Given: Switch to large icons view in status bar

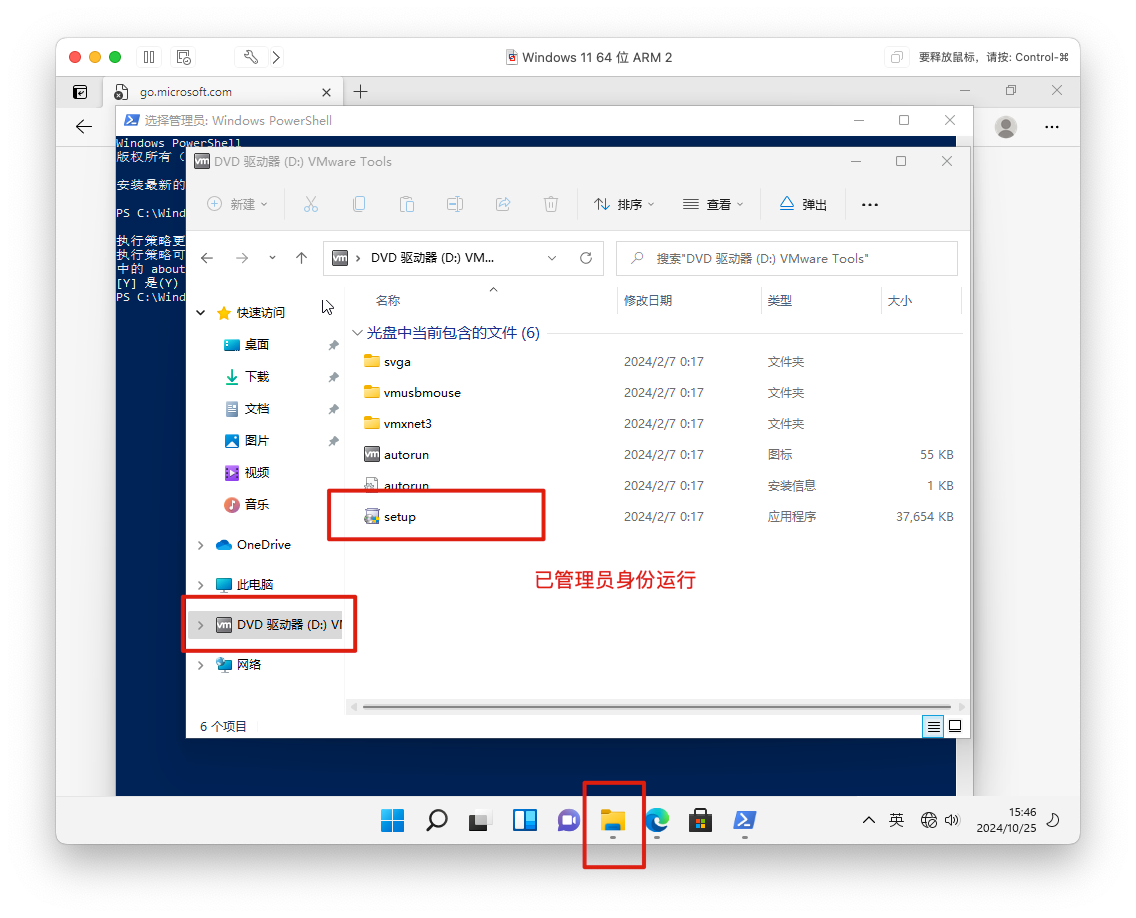Looking at the screenshot, I should (x=955, y=726).
